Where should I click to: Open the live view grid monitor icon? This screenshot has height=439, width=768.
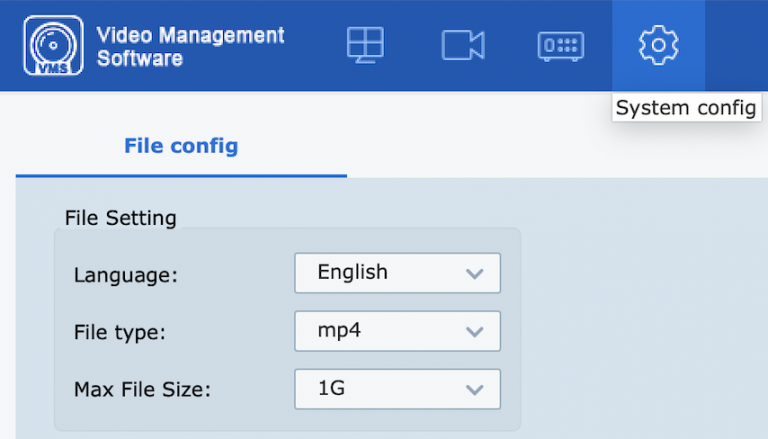[365, 46]
